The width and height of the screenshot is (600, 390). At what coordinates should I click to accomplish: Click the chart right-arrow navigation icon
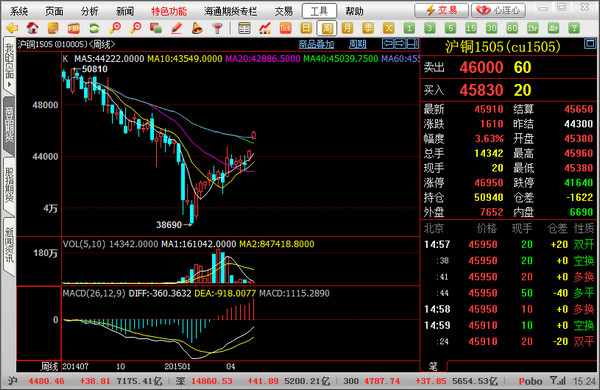pos(400,44)
